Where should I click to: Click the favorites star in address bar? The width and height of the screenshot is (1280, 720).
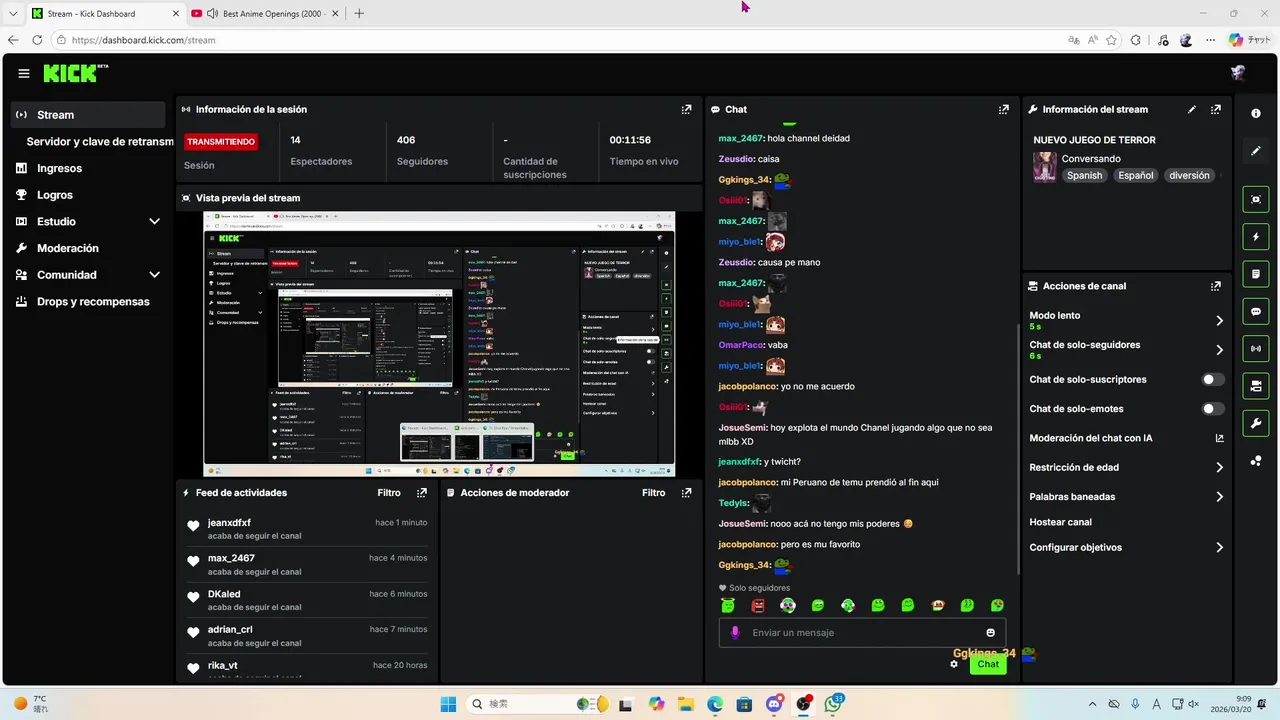click(1111, 40)
